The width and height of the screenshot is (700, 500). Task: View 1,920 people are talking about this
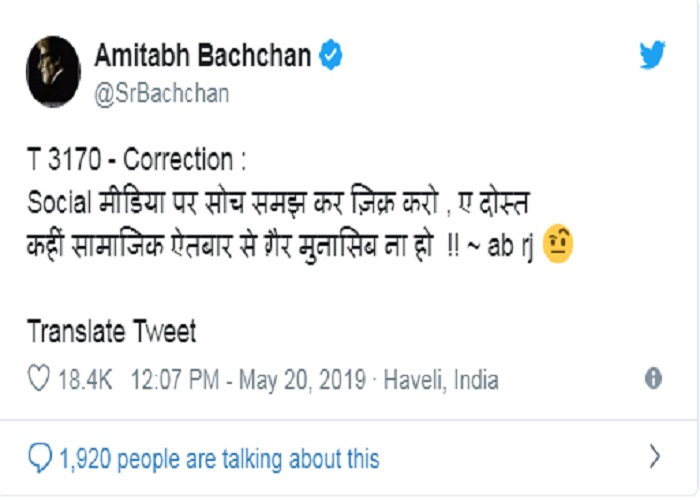(x=219, y=459)
